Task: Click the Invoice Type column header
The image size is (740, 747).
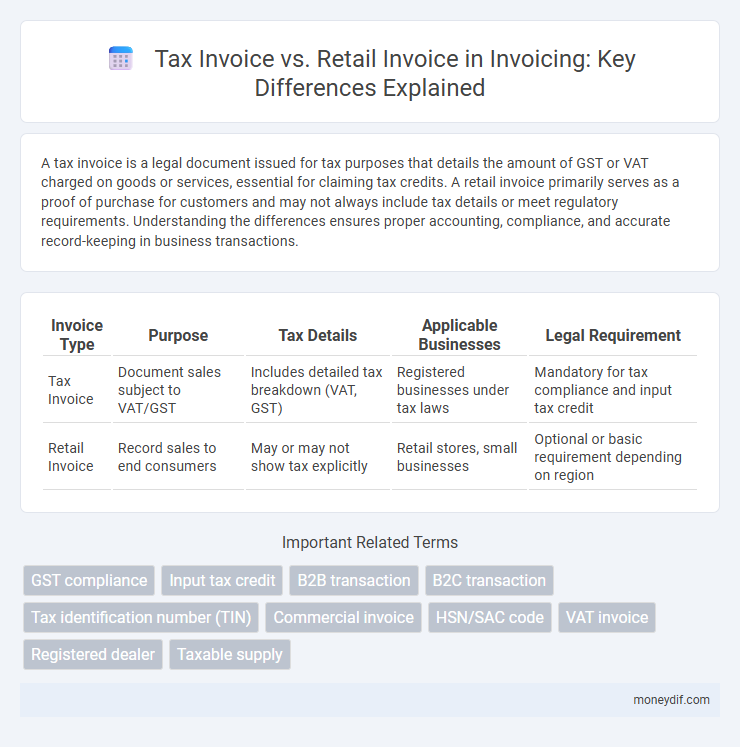Action: [77, 335]
